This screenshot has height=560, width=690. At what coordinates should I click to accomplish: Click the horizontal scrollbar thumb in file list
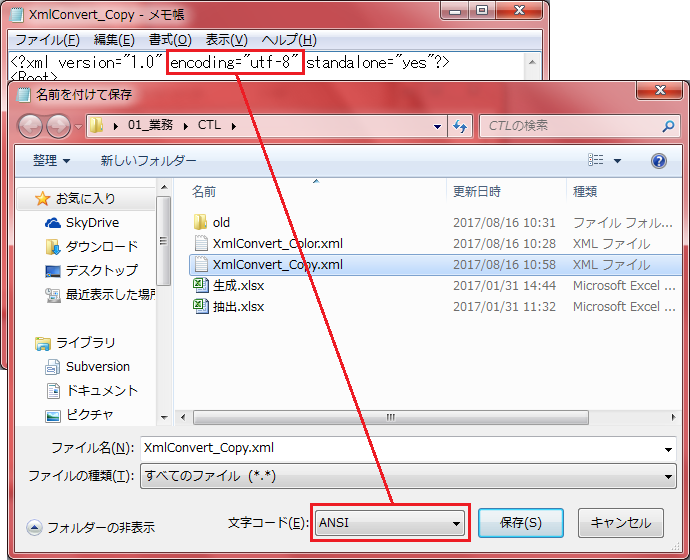[x=391, y=417]
